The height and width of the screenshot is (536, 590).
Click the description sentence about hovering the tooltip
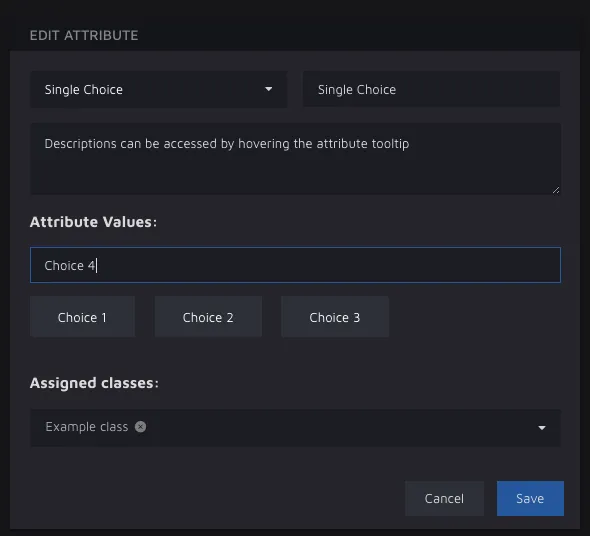[227, 144]
